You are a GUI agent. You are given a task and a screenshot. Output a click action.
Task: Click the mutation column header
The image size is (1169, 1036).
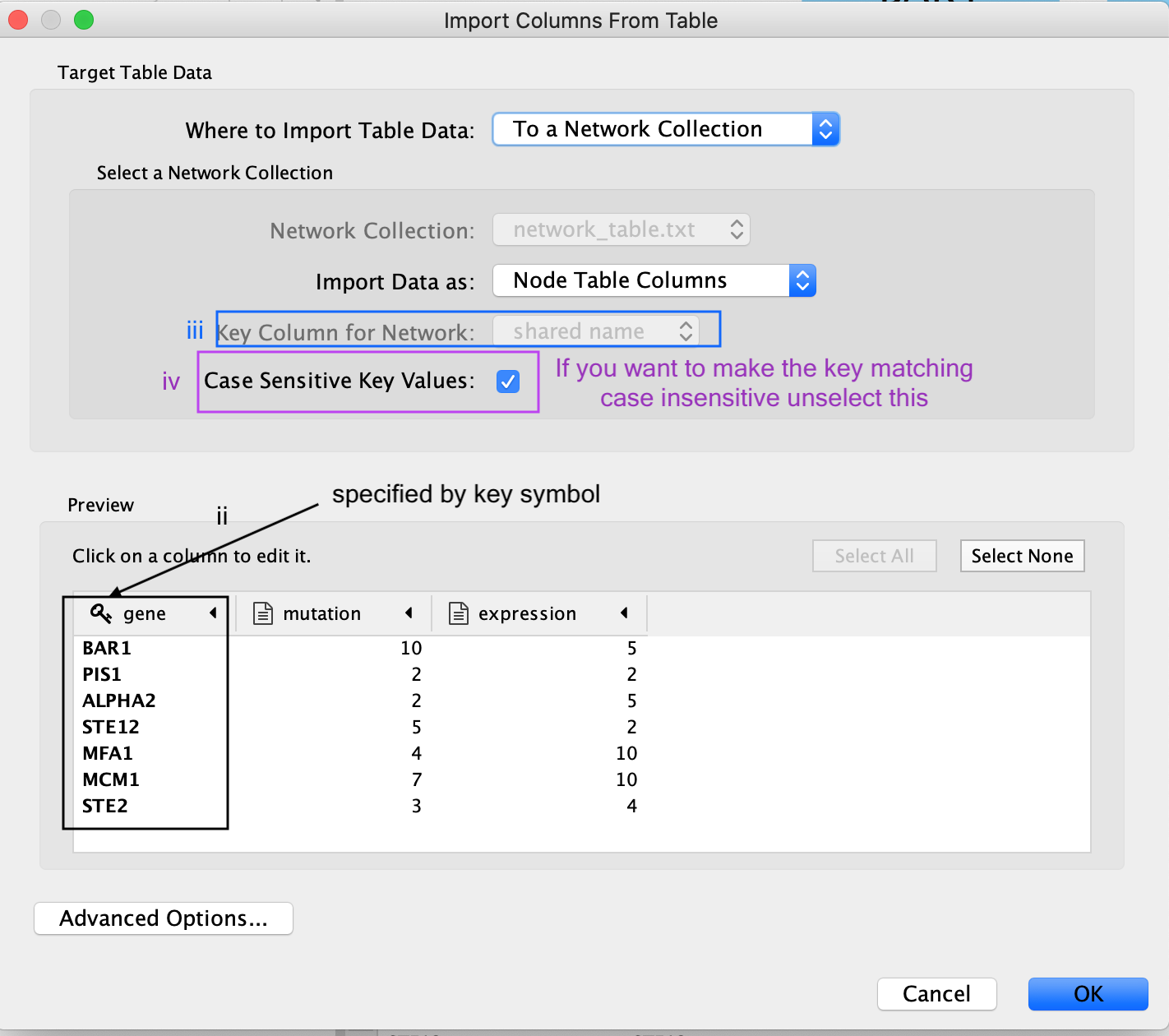coord(321,613)
